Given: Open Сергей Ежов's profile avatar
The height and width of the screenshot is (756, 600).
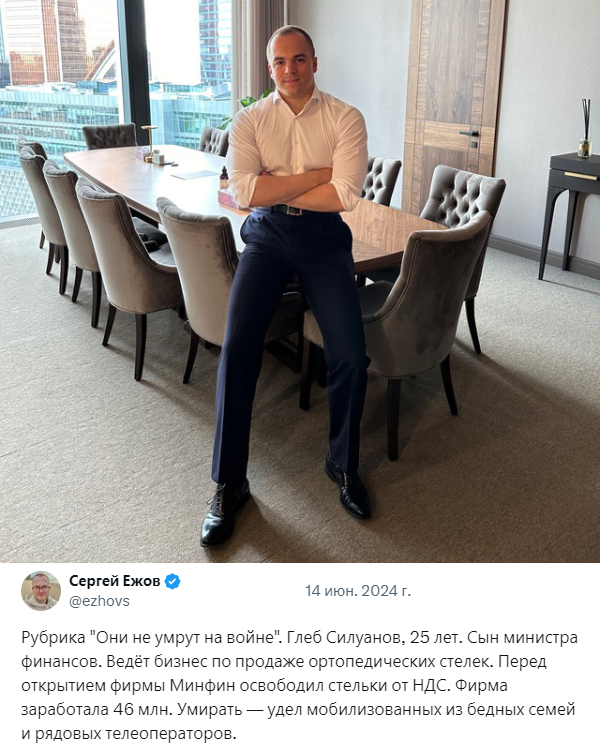Looking at the screenshot, I should click(x=41, y=591).
